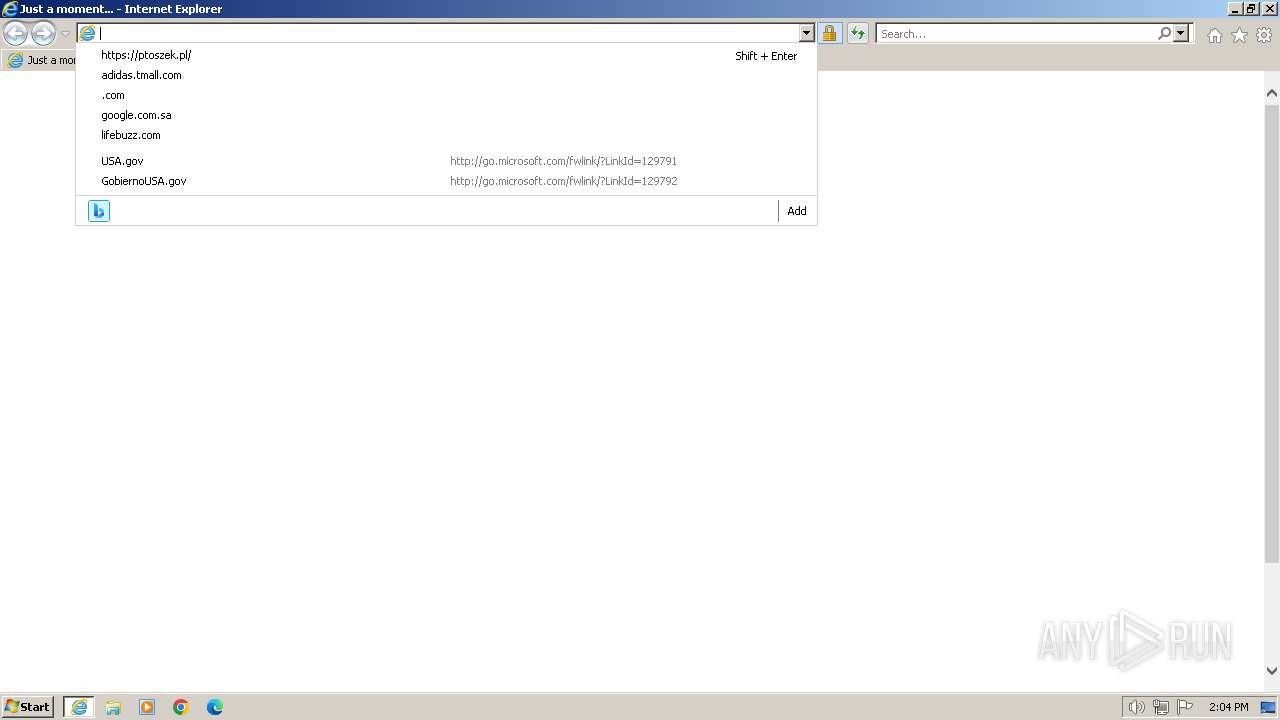The width and height of the screenshot is (1280, 720).
Task: Choose the .com suggestion
Action: (x=446, y=95)
